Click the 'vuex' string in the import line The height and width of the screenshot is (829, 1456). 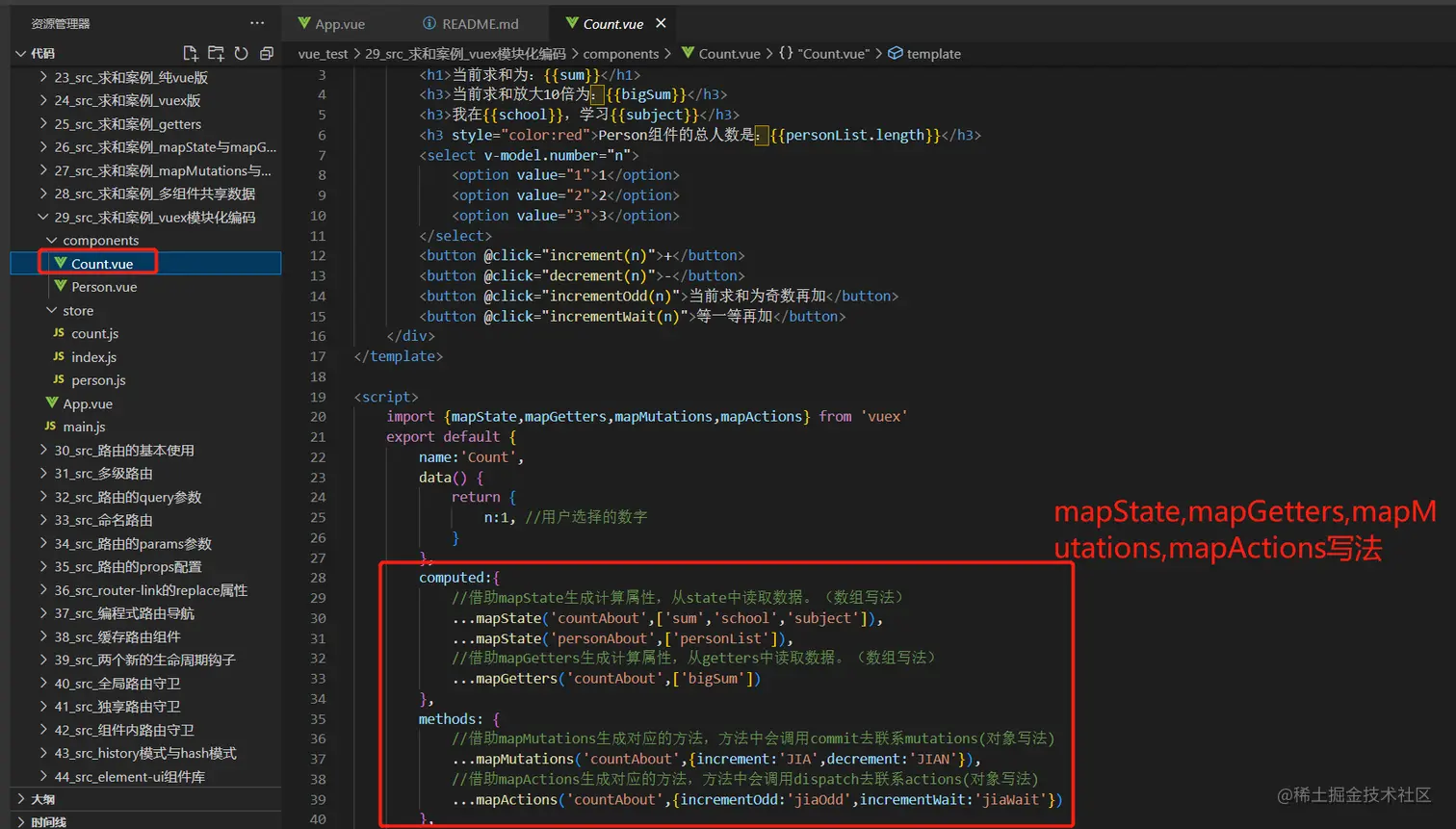[x=884, y=417]
